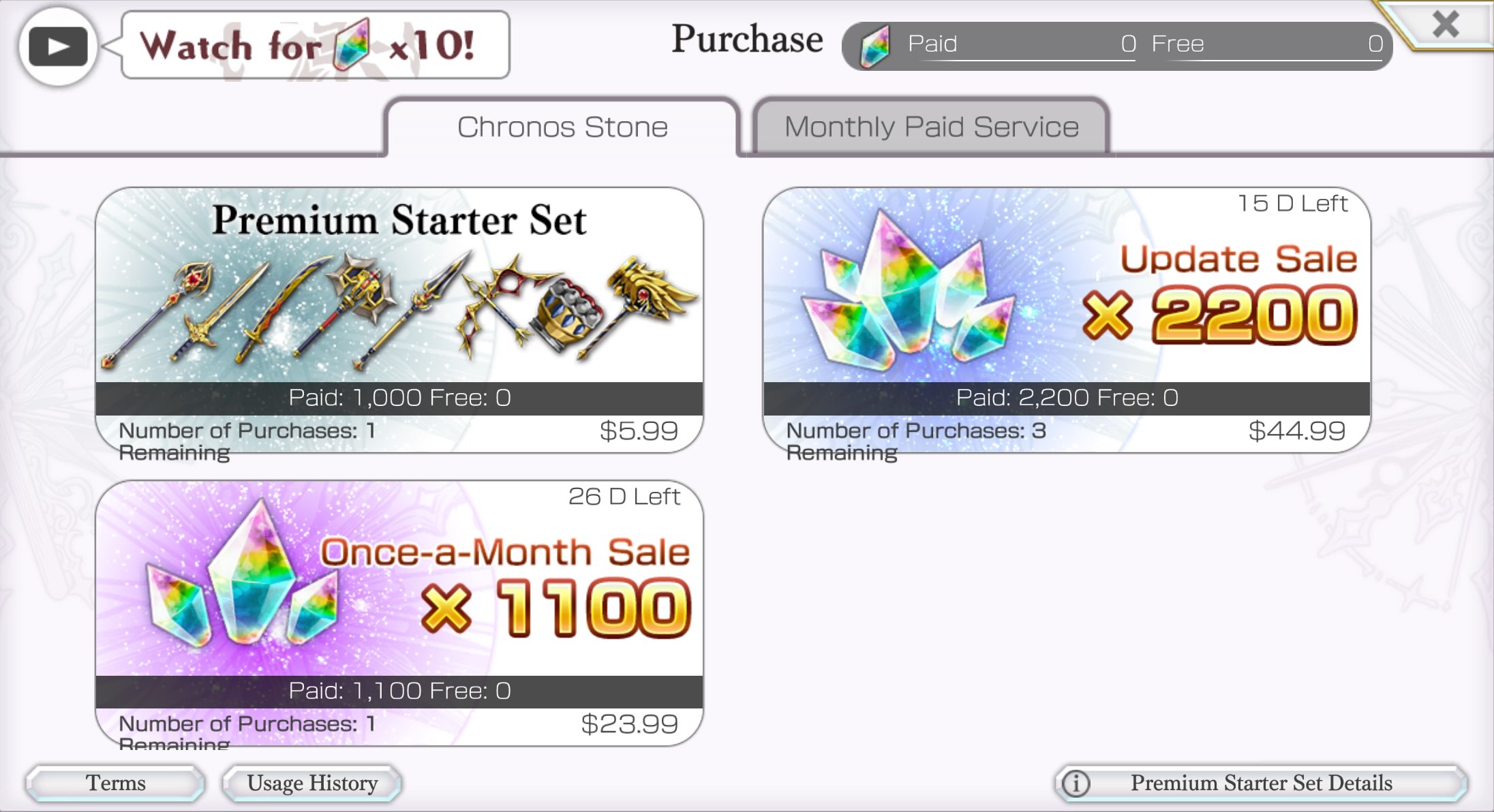Close the Purchase screen with the X
The height and width of the screenshot is (812, 1494).
[1446, 24]
